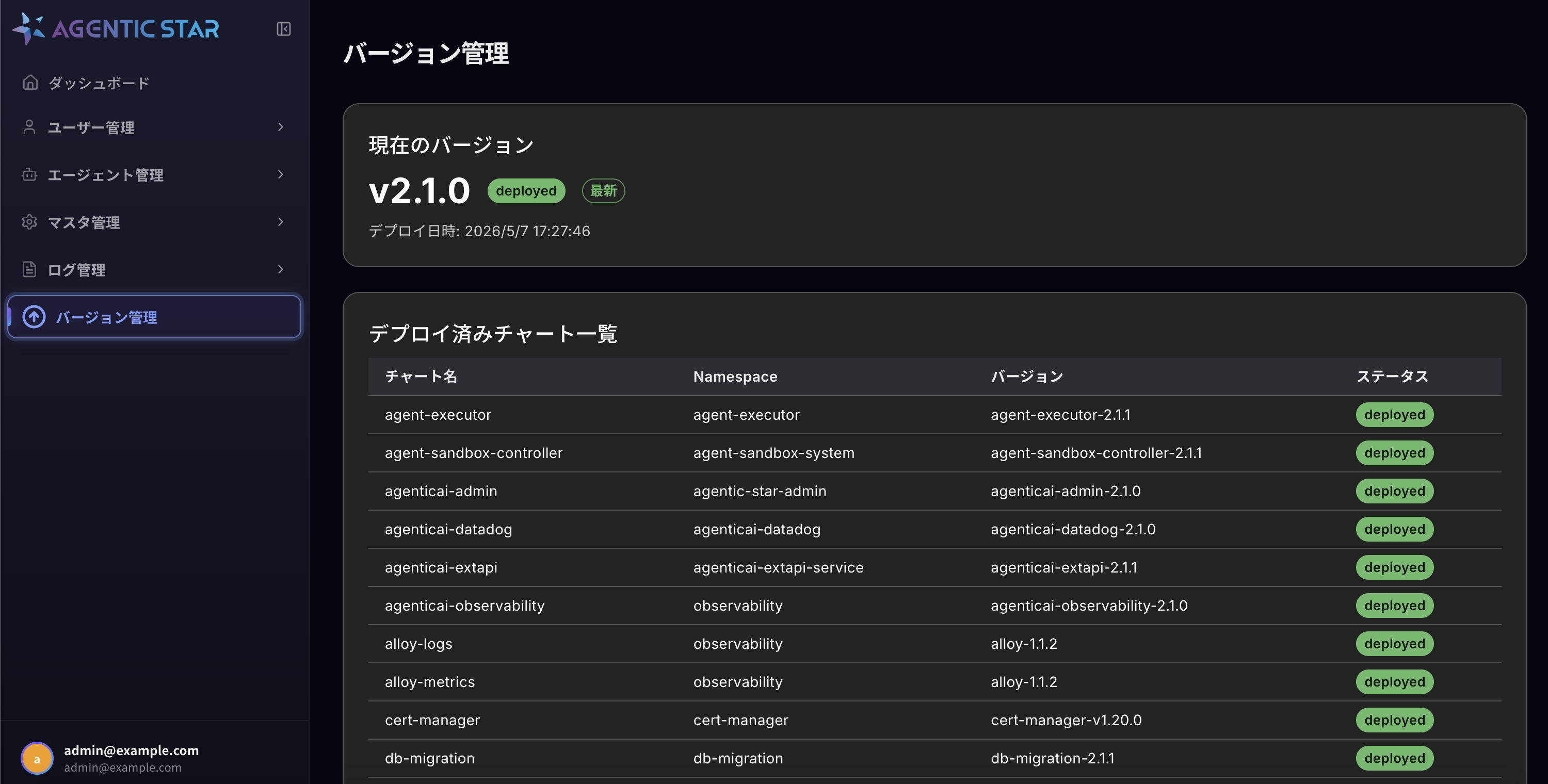
Task: Click the agent-executor-2.1.1 version cell
Action: (1060, 415)
